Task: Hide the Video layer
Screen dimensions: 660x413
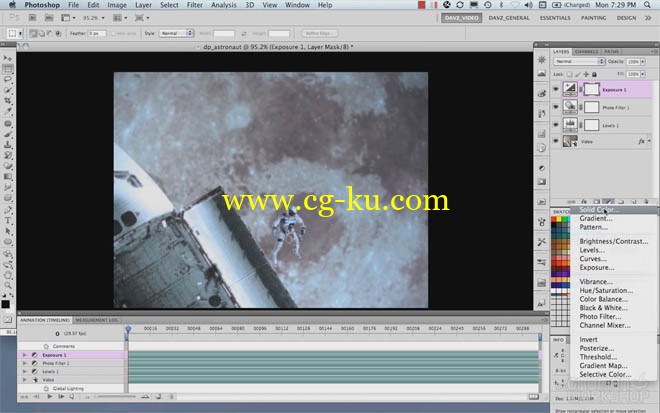Action: (556, 141)
